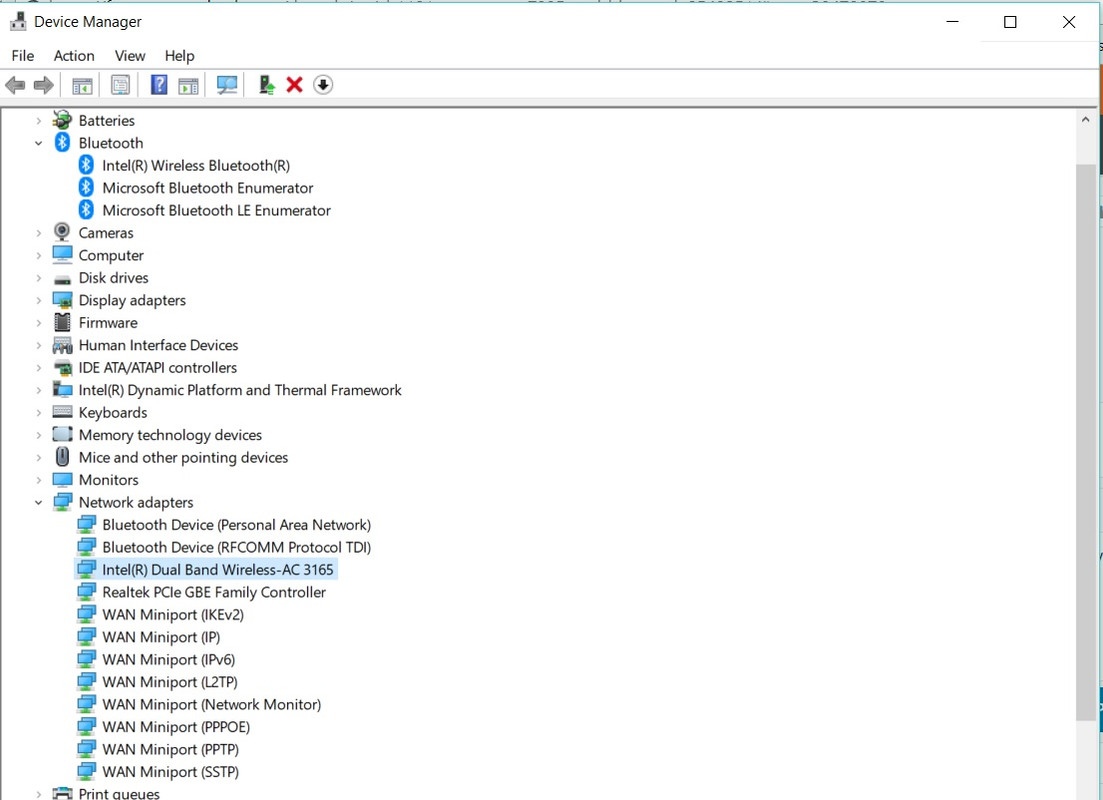Open the File menu
Screen dimensions: 1103x800
(x=23, y=56)
